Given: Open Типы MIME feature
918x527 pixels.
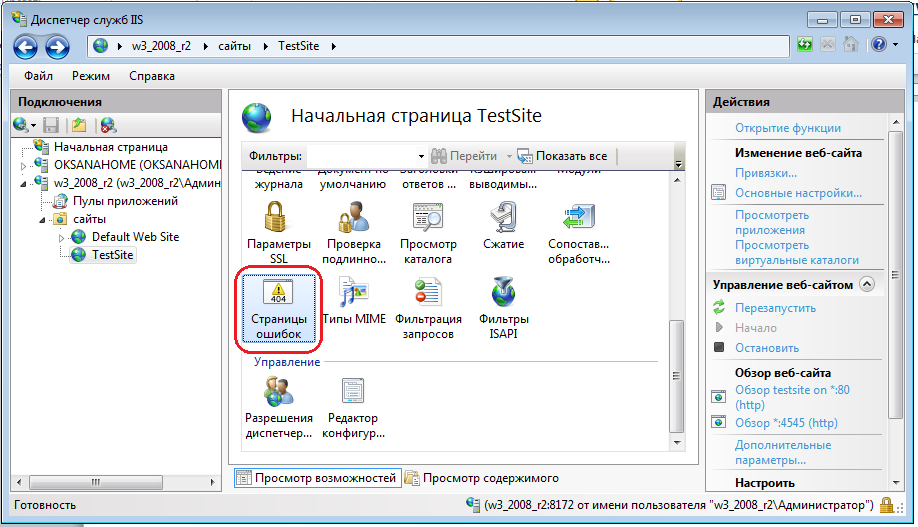Looking at the screenshot, I should (354, 302).
